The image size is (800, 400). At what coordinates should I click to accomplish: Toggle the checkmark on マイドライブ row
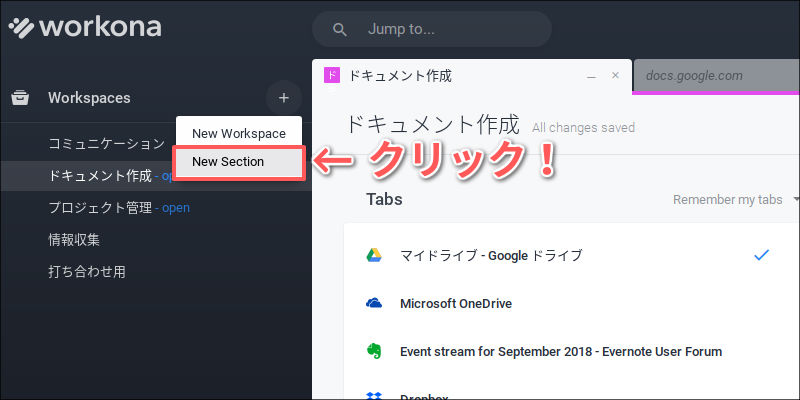(761, 255)
